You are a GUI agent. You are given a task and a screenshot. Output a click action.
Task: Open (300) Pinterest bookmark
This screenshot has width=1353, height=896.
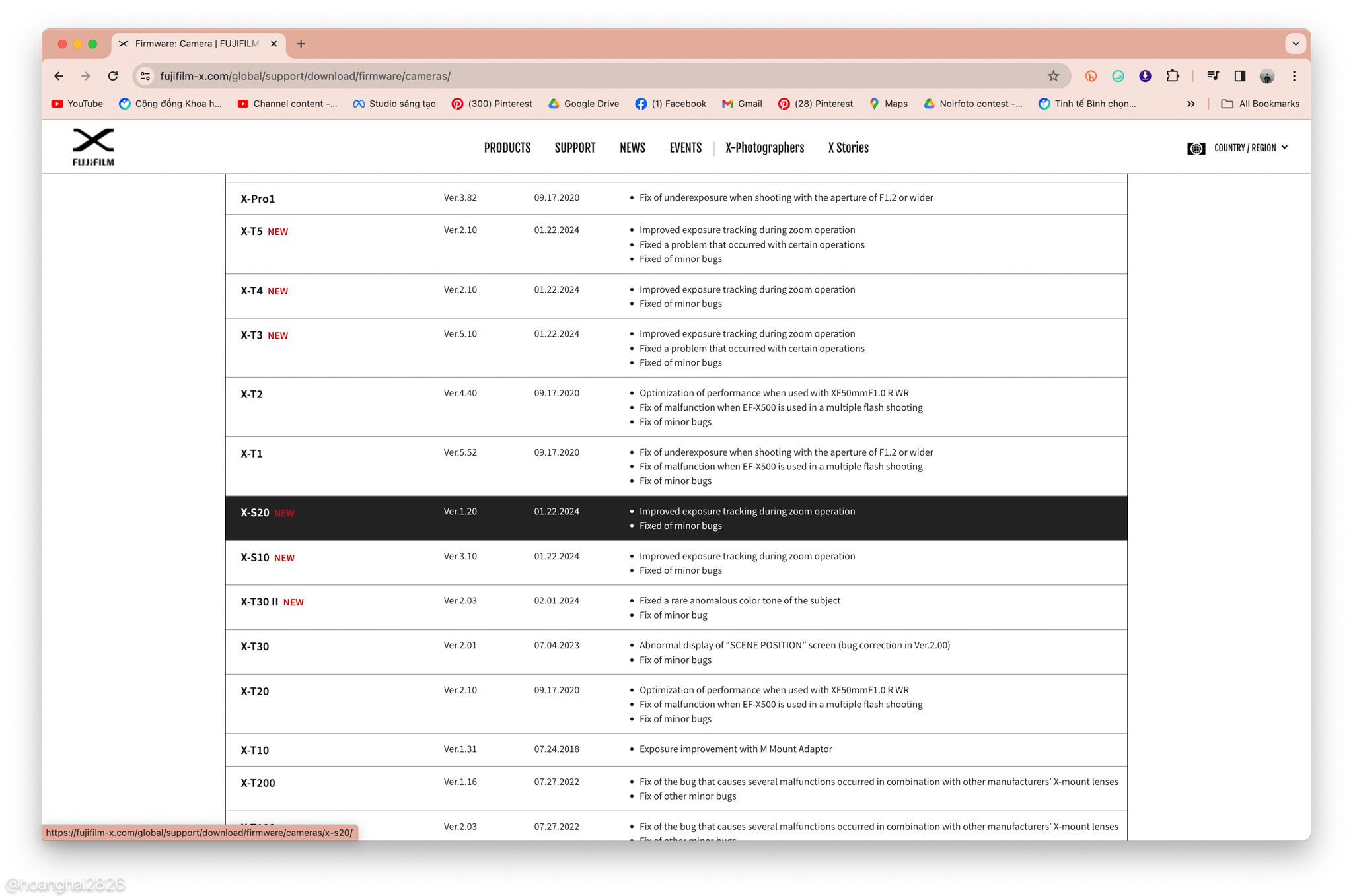492,104
